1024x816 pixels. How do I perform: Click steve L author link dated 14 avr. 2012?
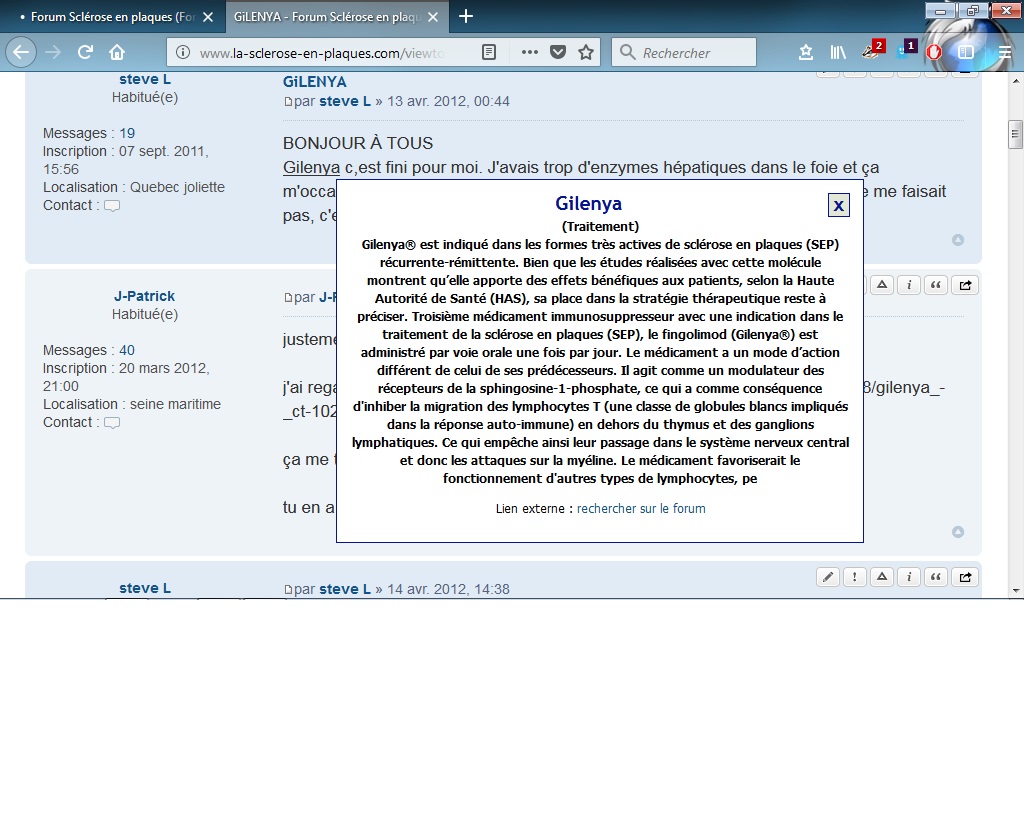pyautogui.click(x=345, y=589)
